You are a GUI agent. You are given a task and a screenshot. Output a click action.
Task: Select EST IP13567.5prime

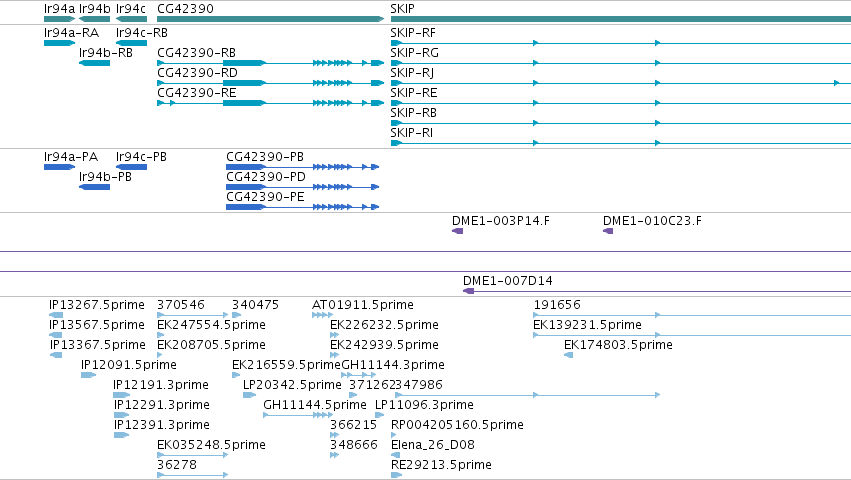[97, 325]
